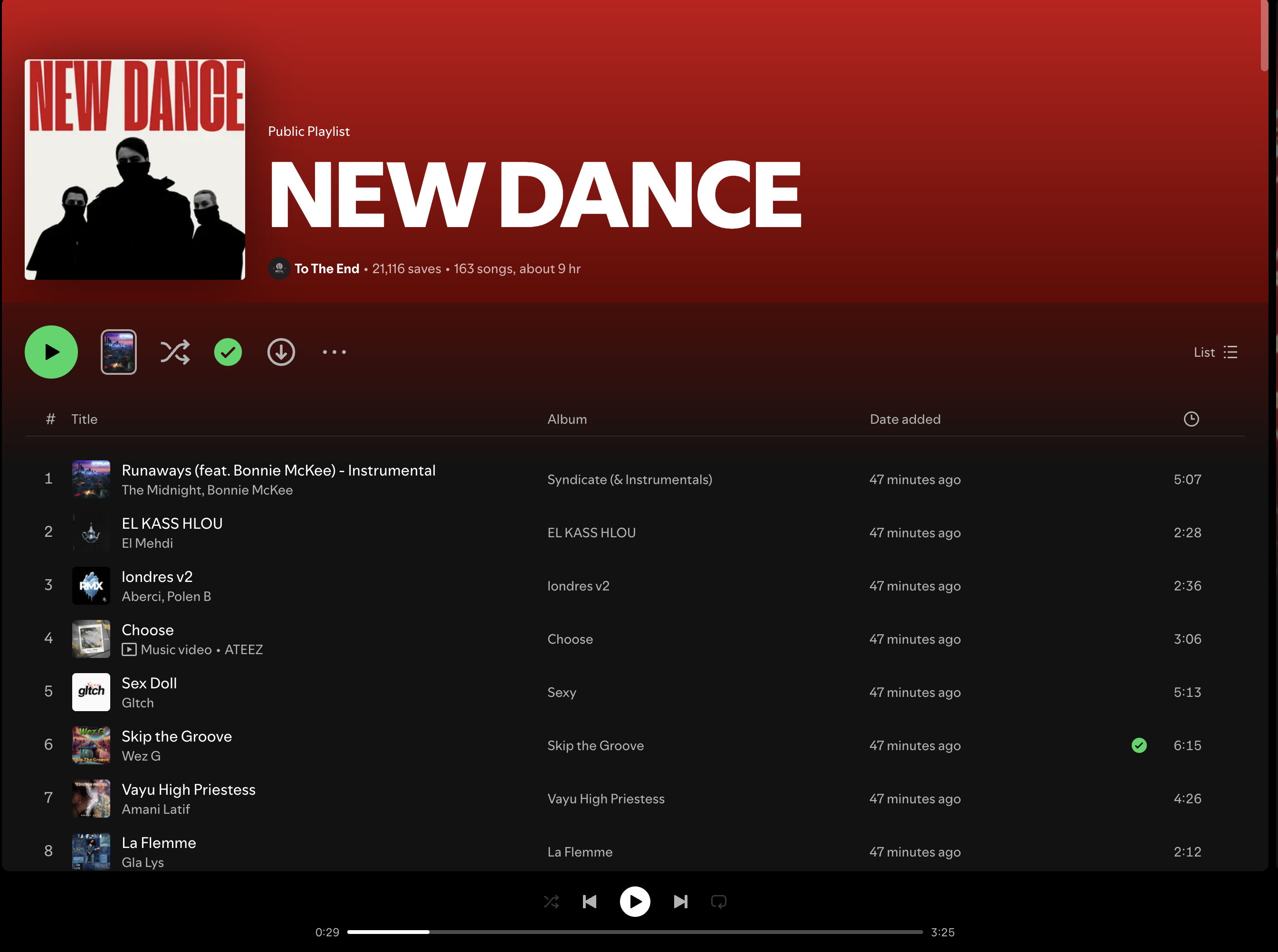Open the List view options dropdown

(x=1215, y=352)
